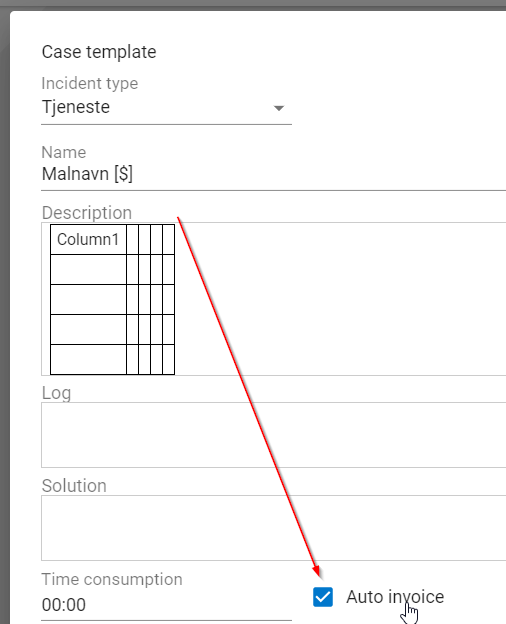Viewport: 506px width, 624px height.
Task: Click inside the Log text area
Action: pos(274,435)
